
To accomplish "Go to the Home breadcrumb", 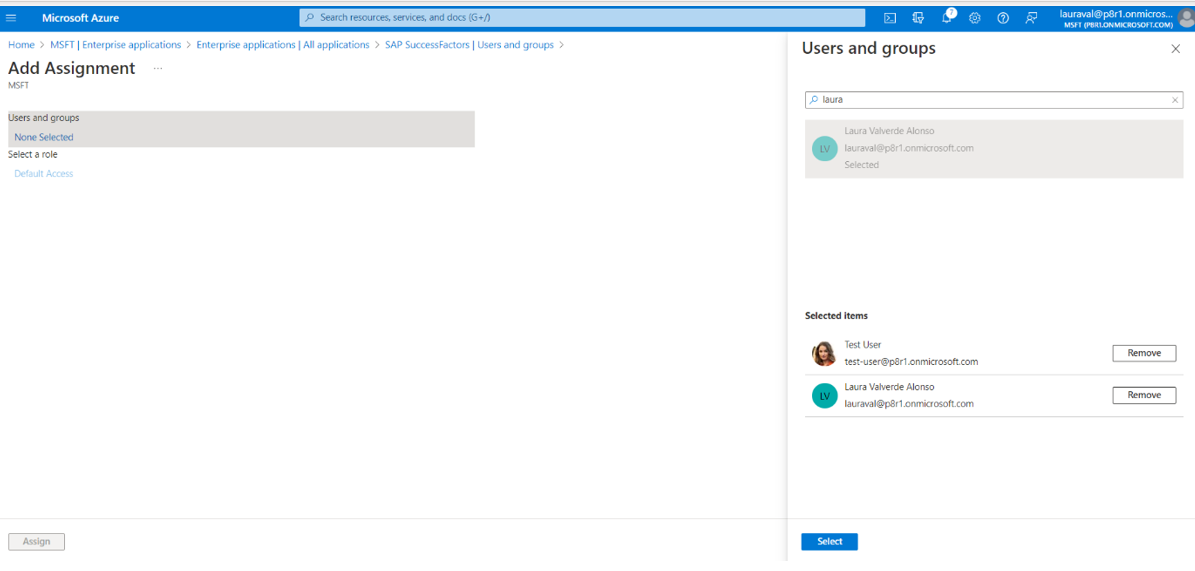I will (21, 45).
